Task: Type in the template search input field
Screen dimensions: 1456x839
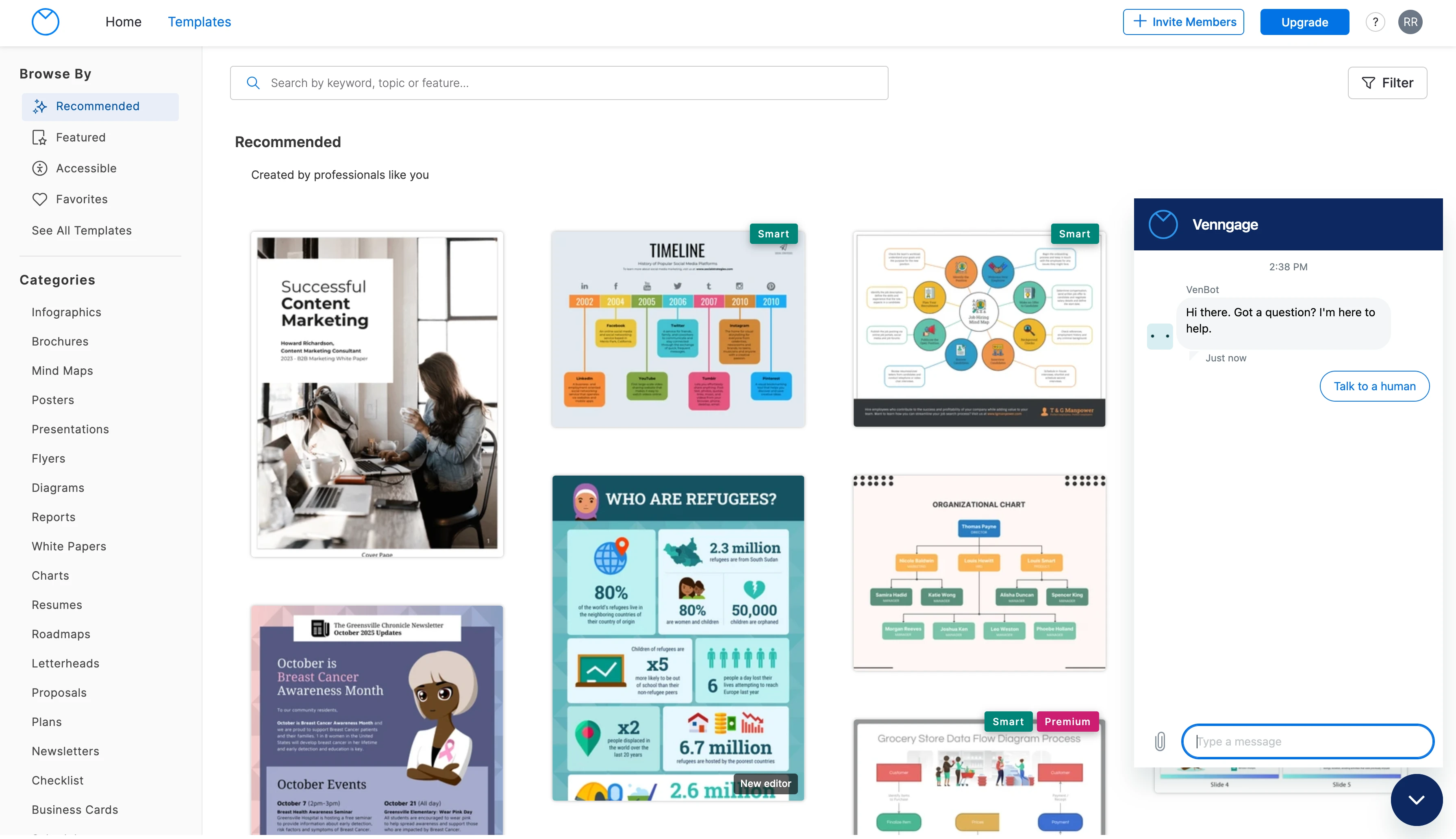Action: pyautogui.click(x=559, y=83)
